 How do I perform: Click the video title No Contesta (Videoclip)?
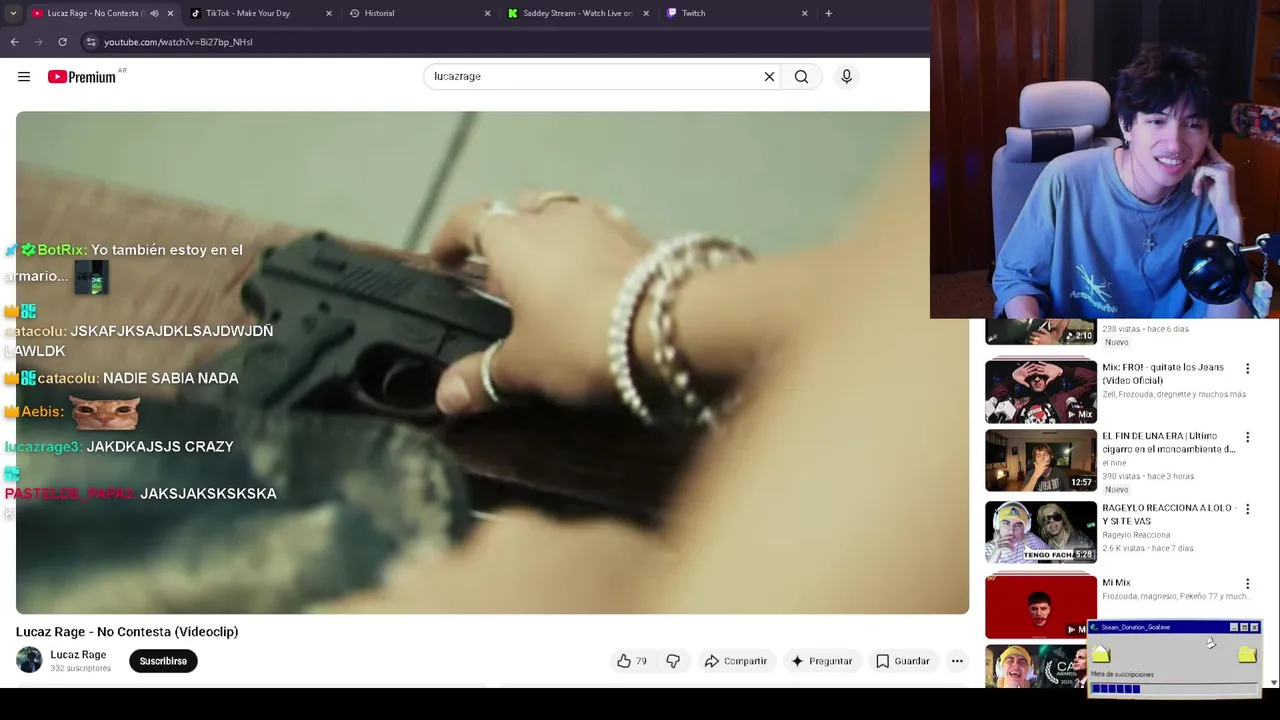pos(127,632)
